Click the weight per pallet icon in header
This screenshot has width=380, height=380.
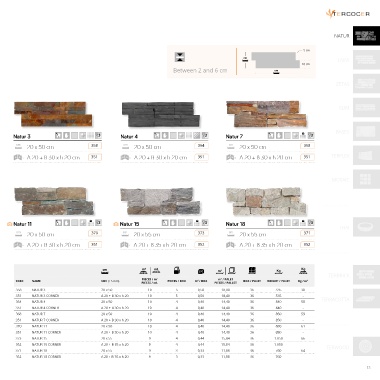(279, 271)
